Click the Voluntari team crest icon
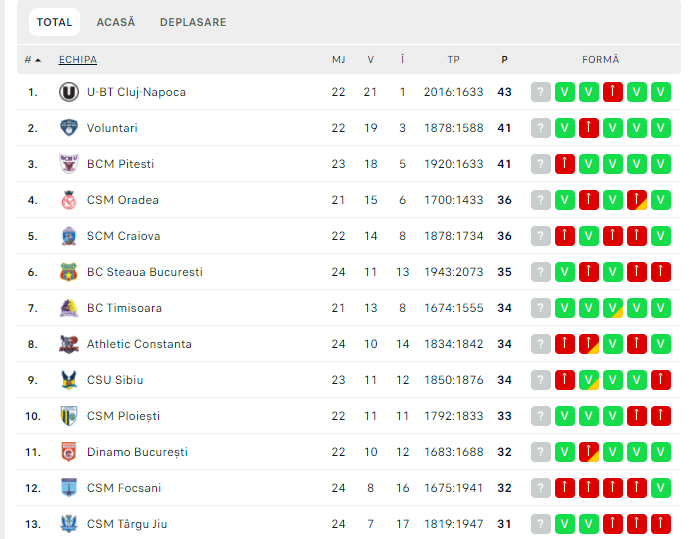 coord(68,128)
